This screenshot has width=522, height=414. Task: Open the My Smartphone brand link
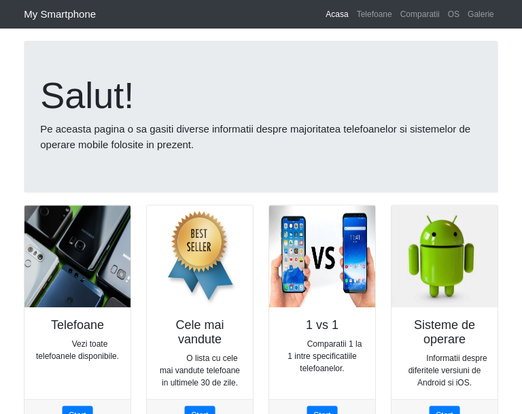(60, 14)
